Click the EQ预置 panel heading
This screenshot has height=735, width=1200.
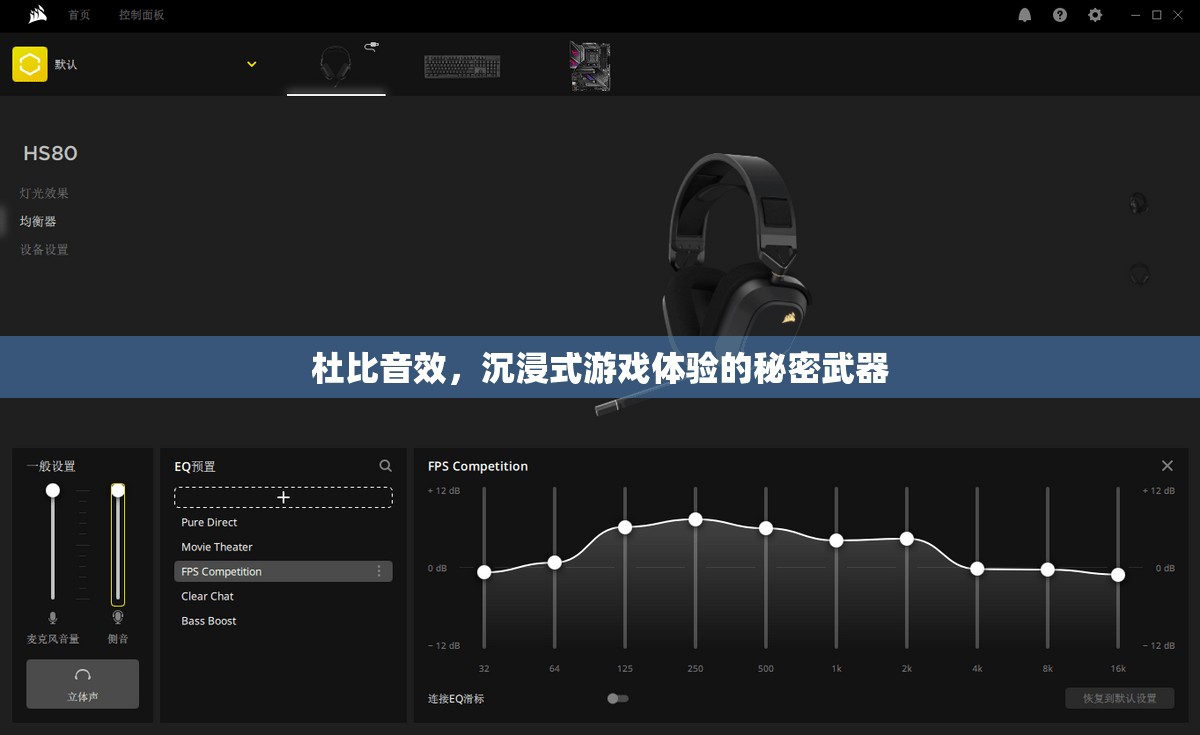click(195, 466)
